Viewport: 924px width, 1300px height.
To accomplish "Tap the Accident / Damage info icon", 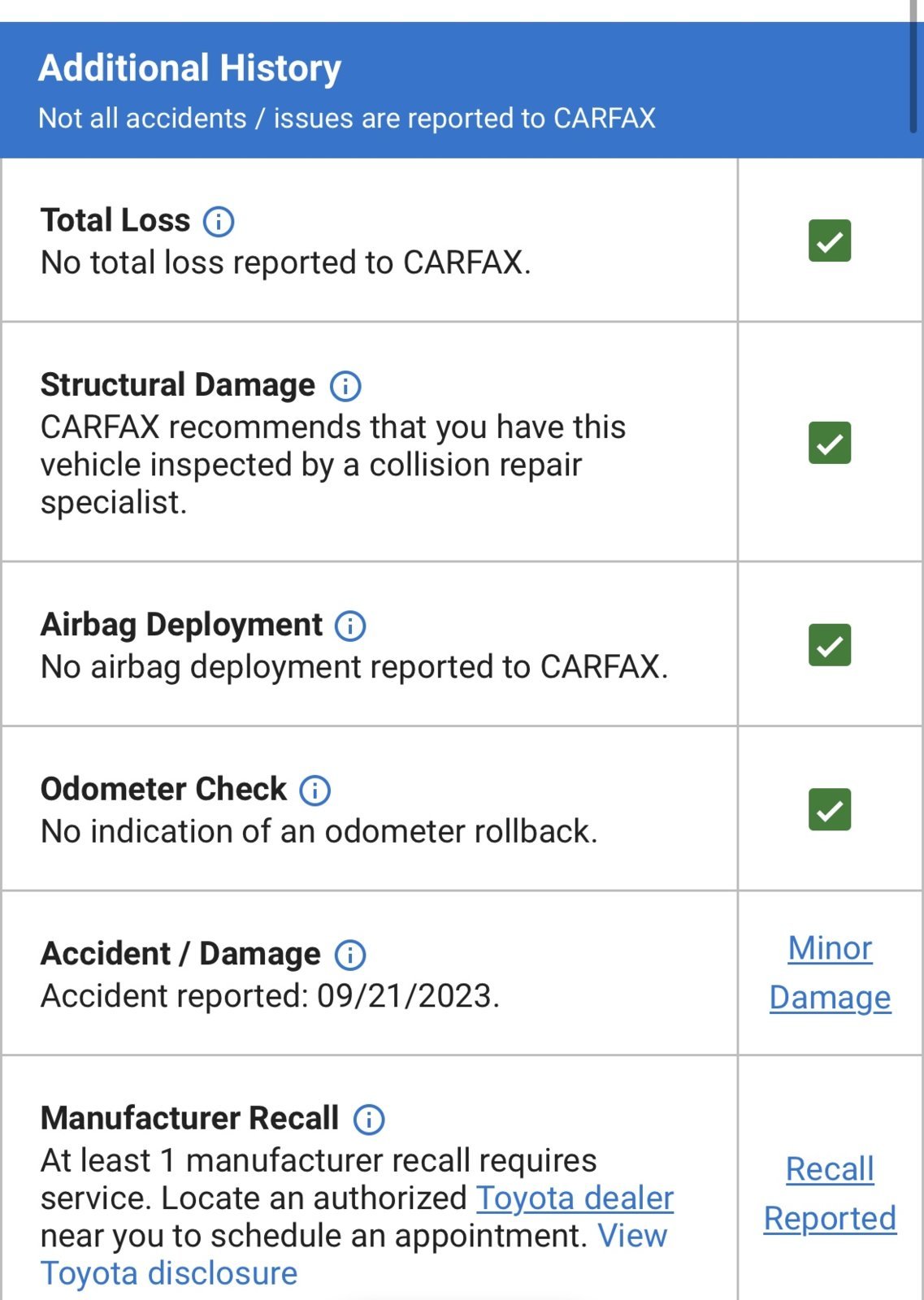I will (x=350, y=955).
